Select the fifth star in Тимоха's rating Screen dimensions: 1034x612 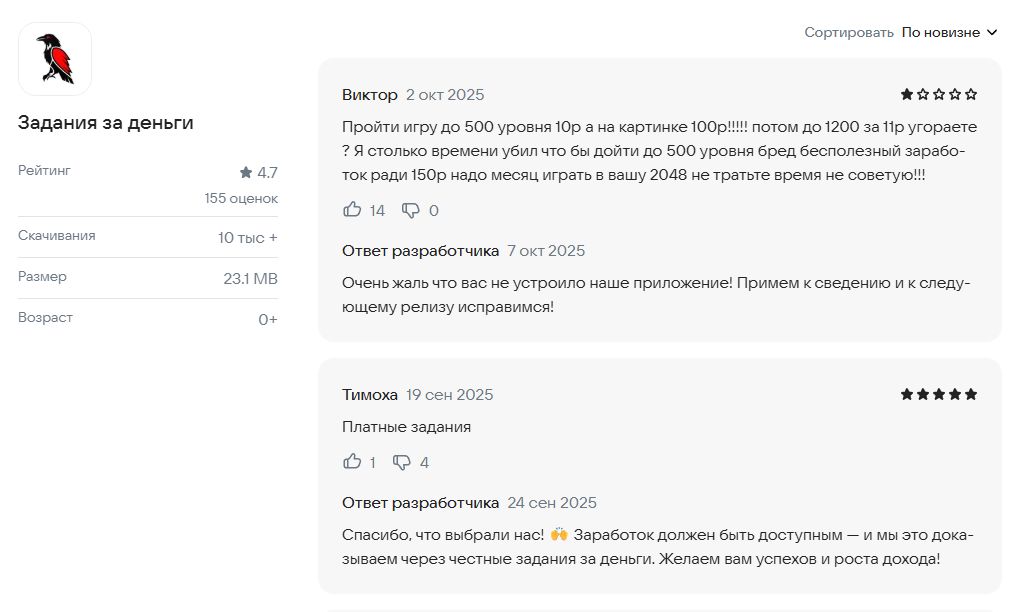(x=970, y=394)
